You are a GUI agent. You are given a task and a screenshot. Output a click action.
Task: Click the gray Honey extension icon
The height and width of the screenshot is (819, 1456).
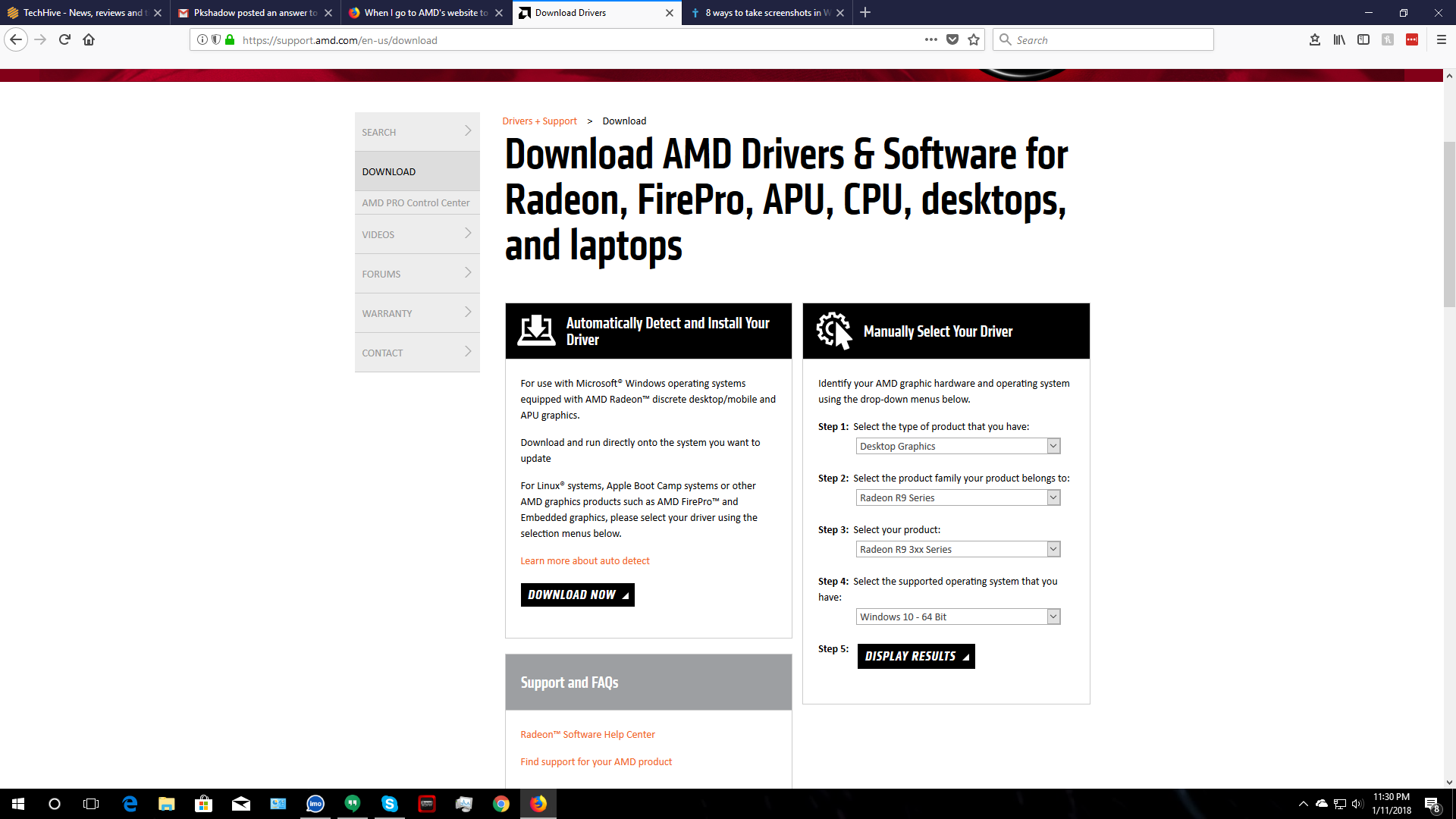(x=1388, y=39)
